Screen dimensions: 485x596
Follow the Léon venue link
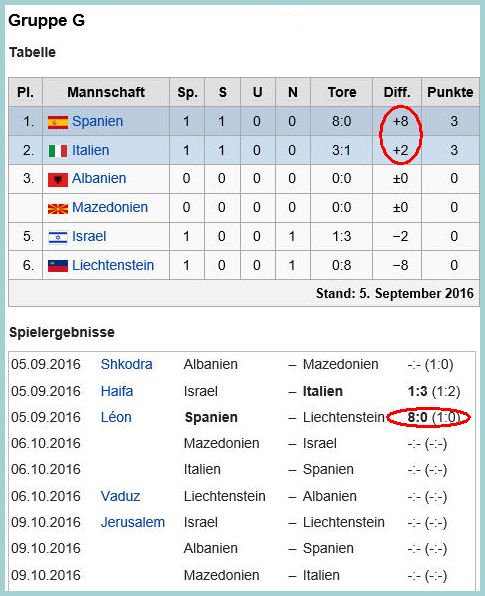click(116, 417)
